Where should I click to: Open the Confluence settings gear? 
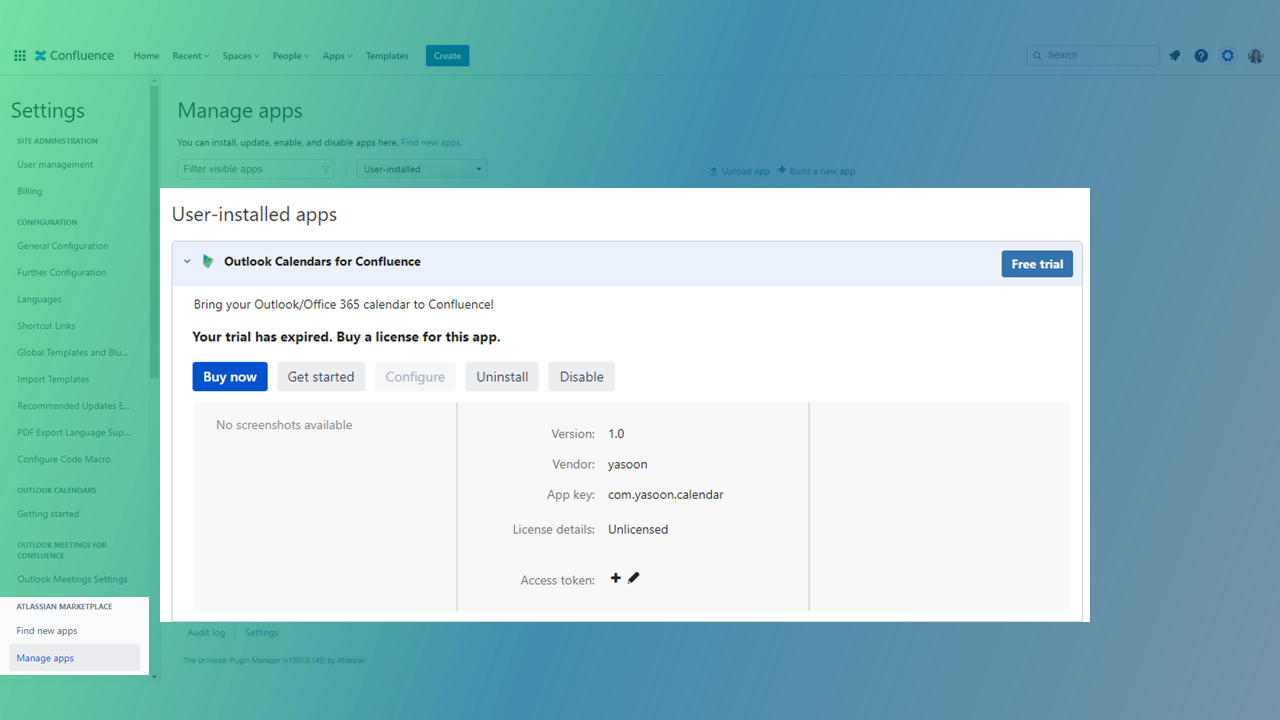coord(1228,55)
